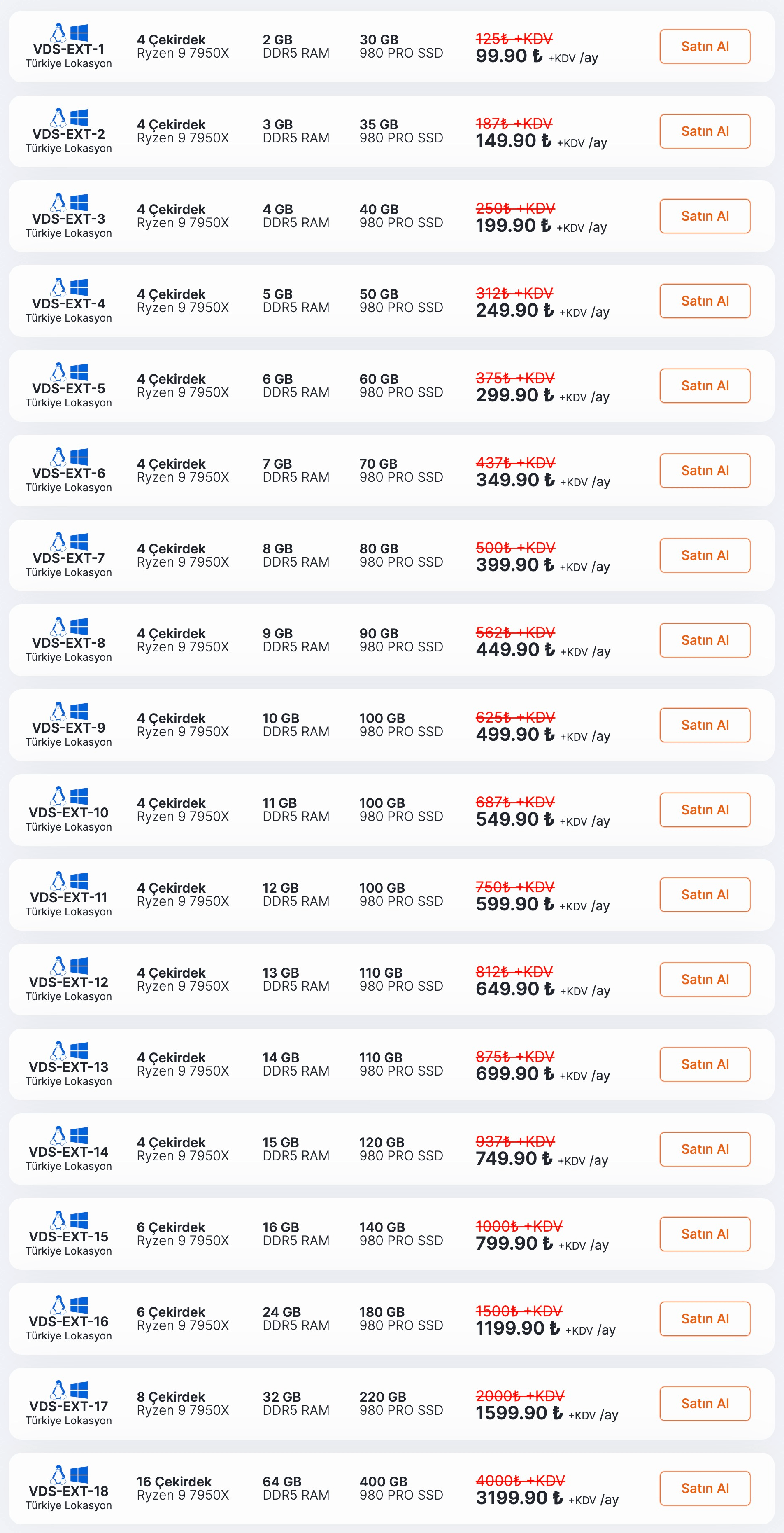Screen dimensions: 784x1533
Task: Click the Windows logo icon on VDS-EXT-7
Action: 79,541
